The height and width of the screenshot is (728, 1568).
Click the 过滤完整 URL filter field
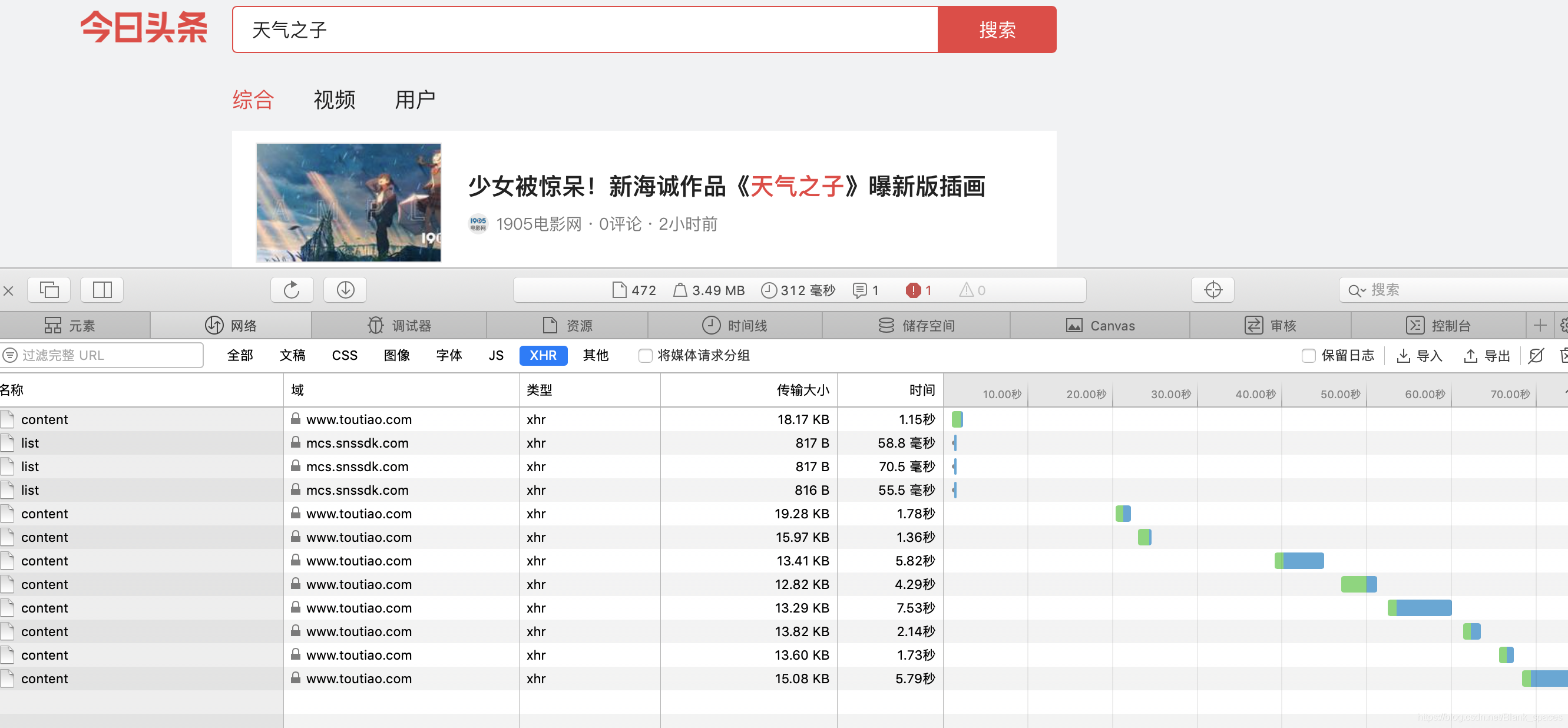[x=102, y=355]
